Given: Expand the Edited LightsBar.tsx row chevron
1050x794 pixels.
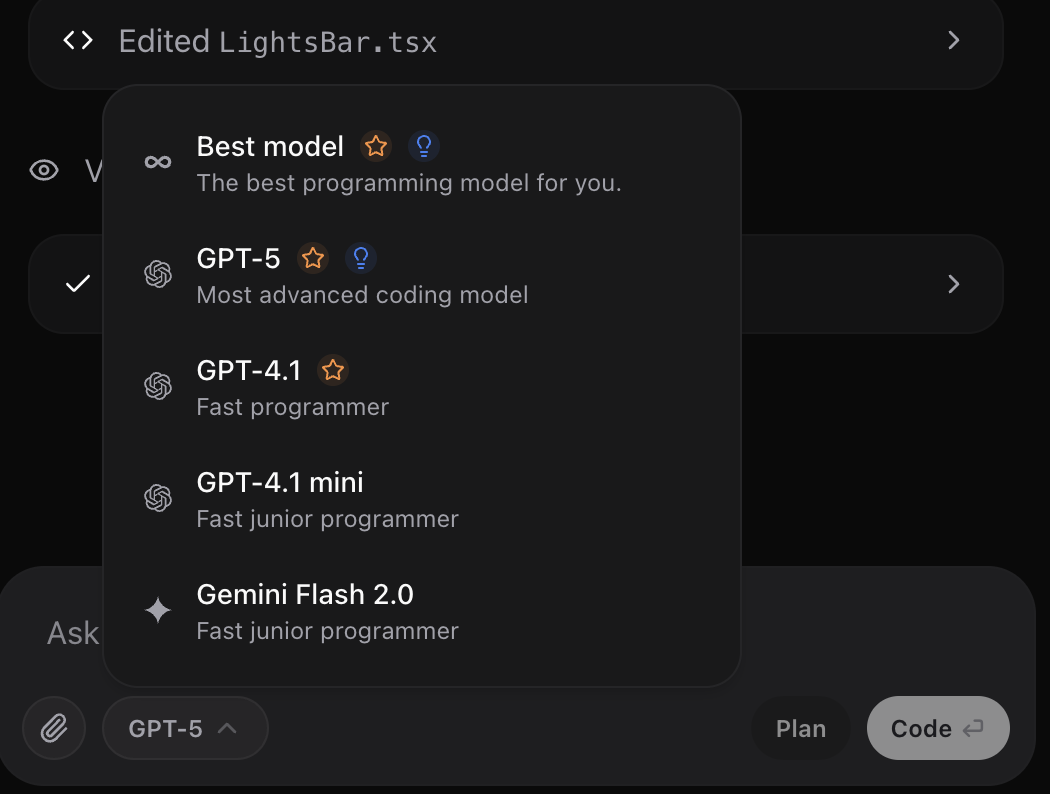Looking at the screenshot, I should 953,41.
